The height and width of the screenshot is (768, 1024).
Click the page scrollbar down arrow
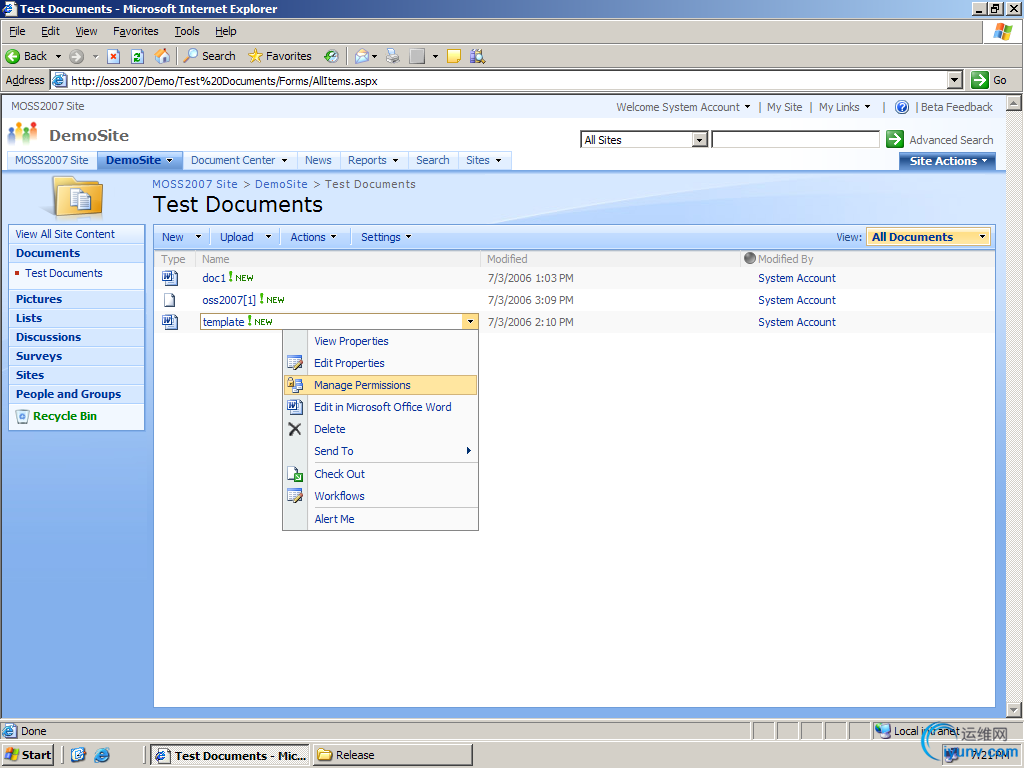click(x=1014, y=709)
